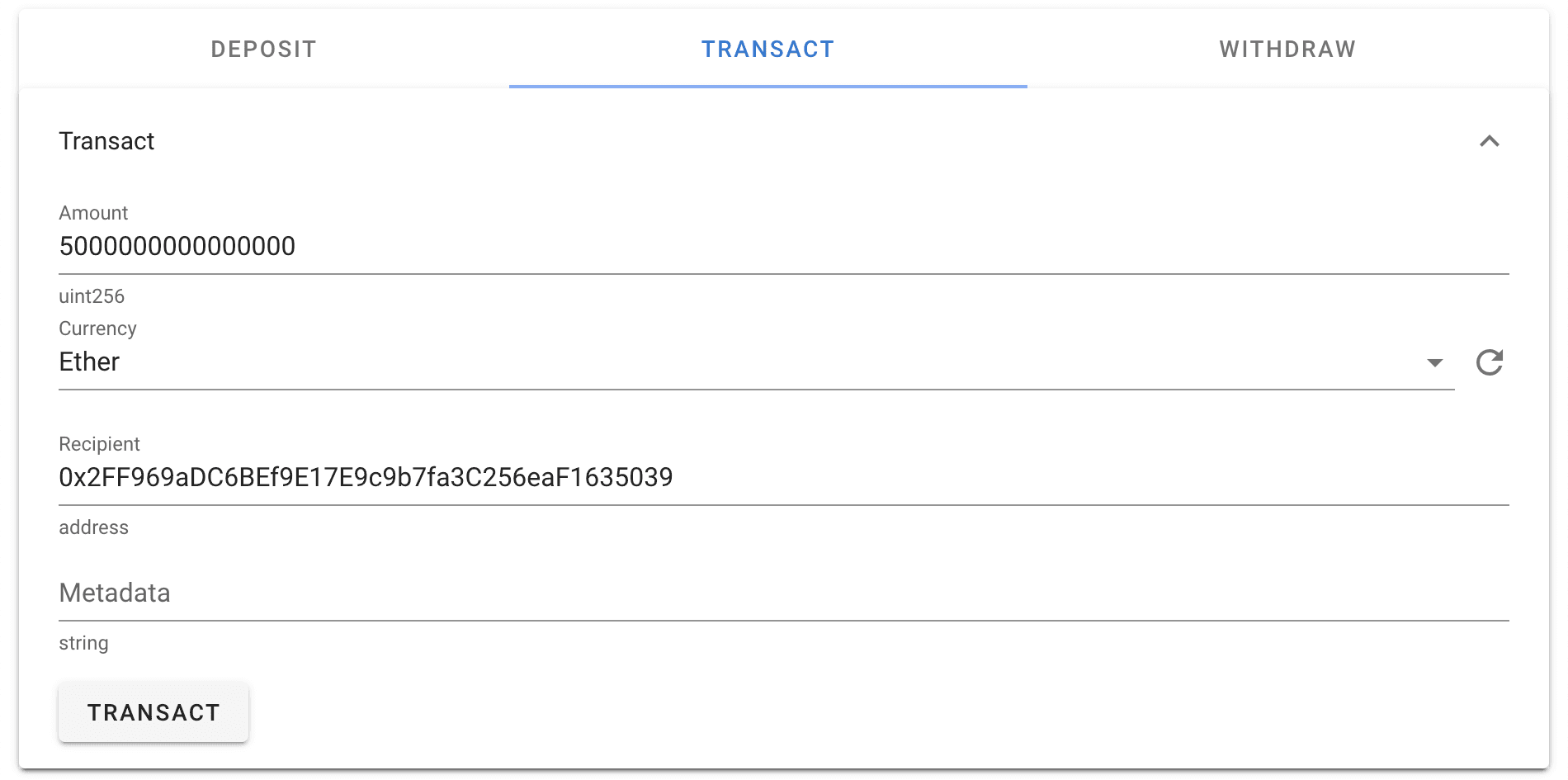Screen dimensions: 1568x780
Task: Click the refresh icon next to Currency
Action: (x=1490, y=362)
